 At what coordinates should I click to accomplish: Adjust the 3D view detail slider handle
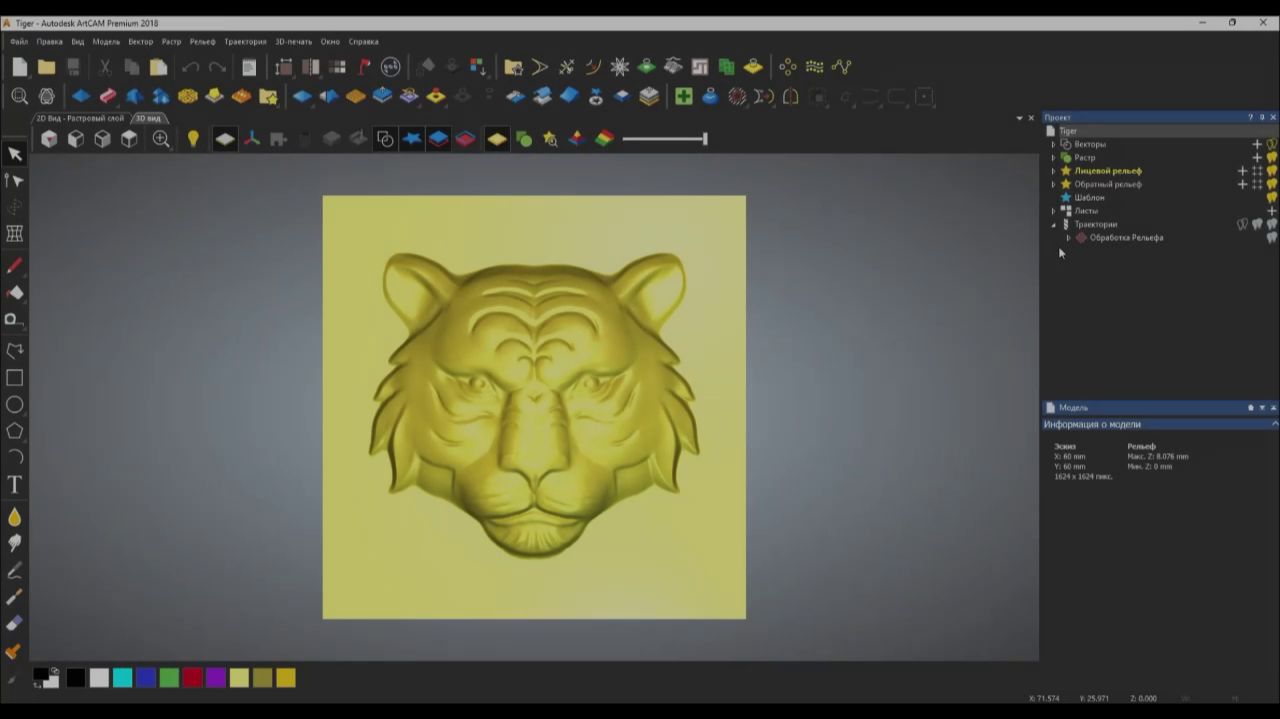(705, 139)
